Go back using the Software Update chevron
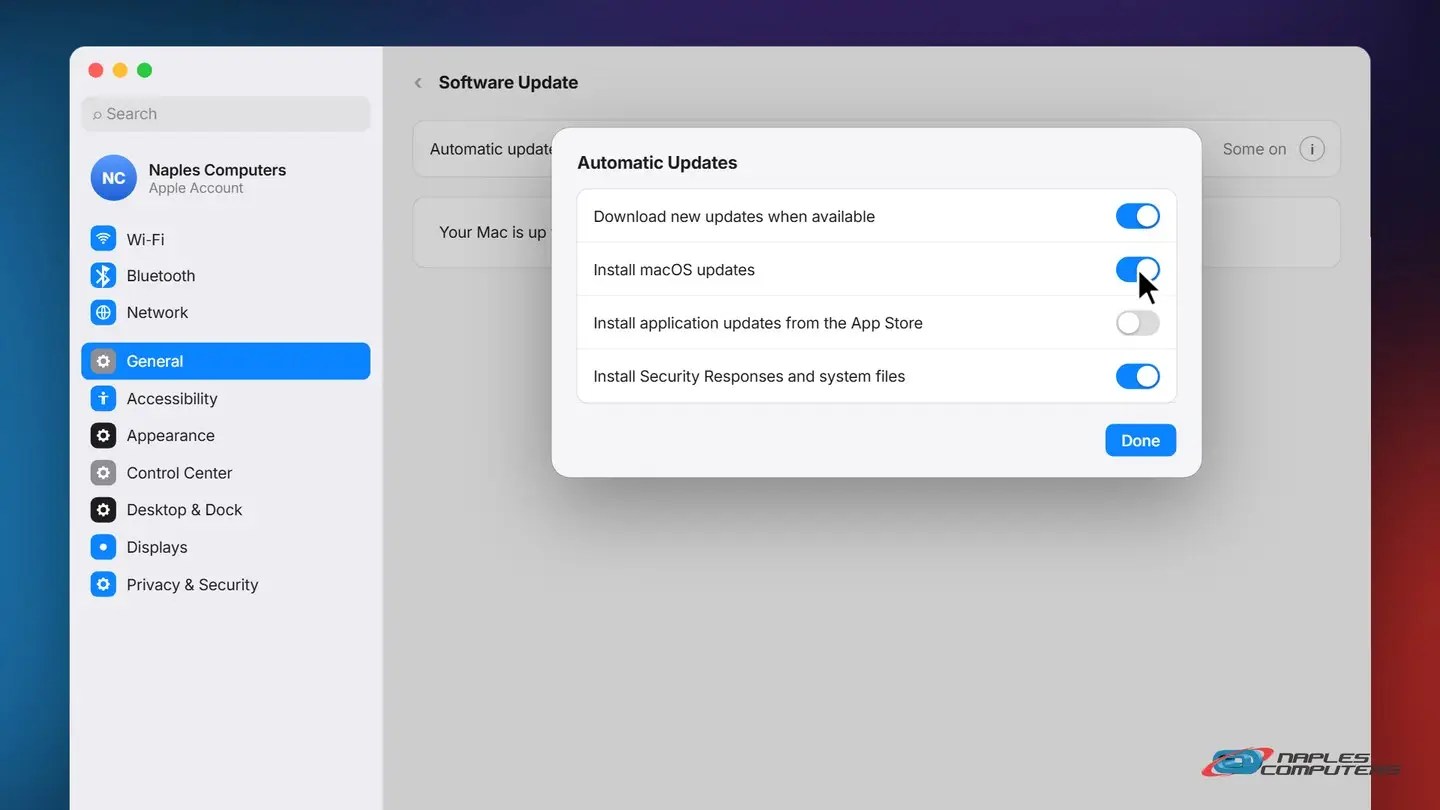 (418, 83)
